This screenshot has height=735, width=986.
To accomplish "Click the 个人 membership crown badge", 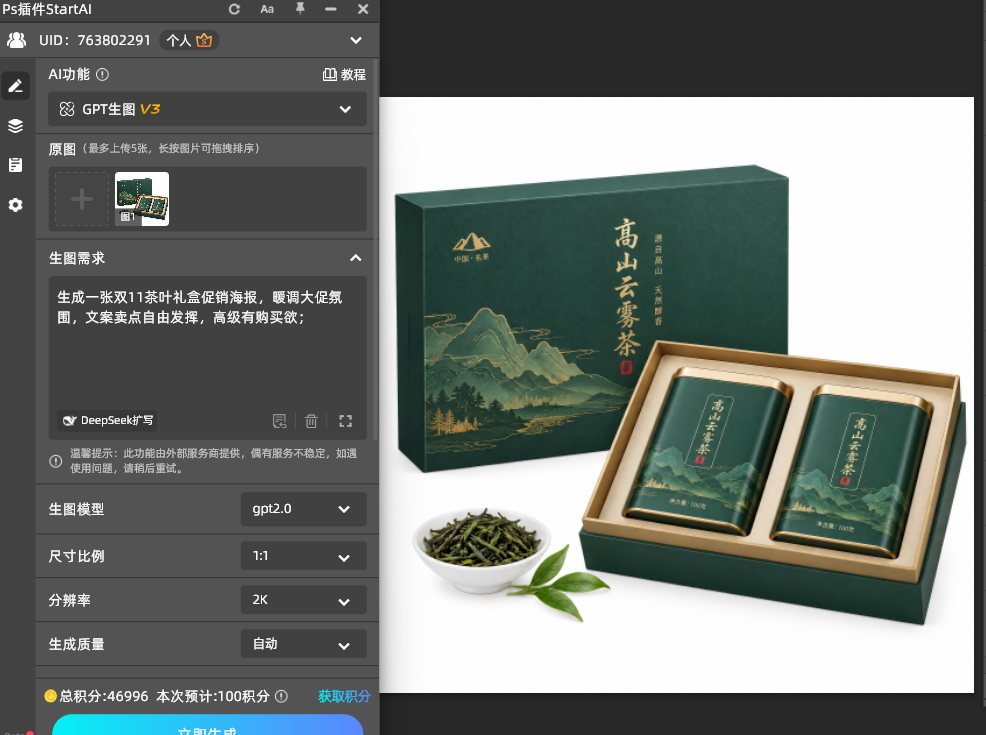I will pos(189,40).
